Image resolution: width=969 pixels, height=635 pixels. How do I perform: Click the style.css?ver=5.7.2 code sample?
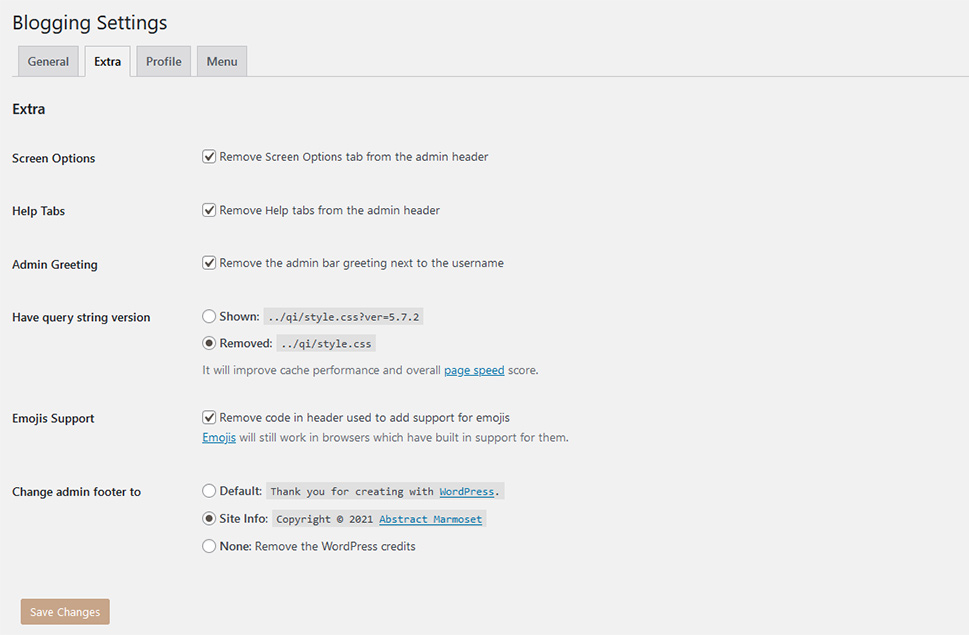[344, 317]
